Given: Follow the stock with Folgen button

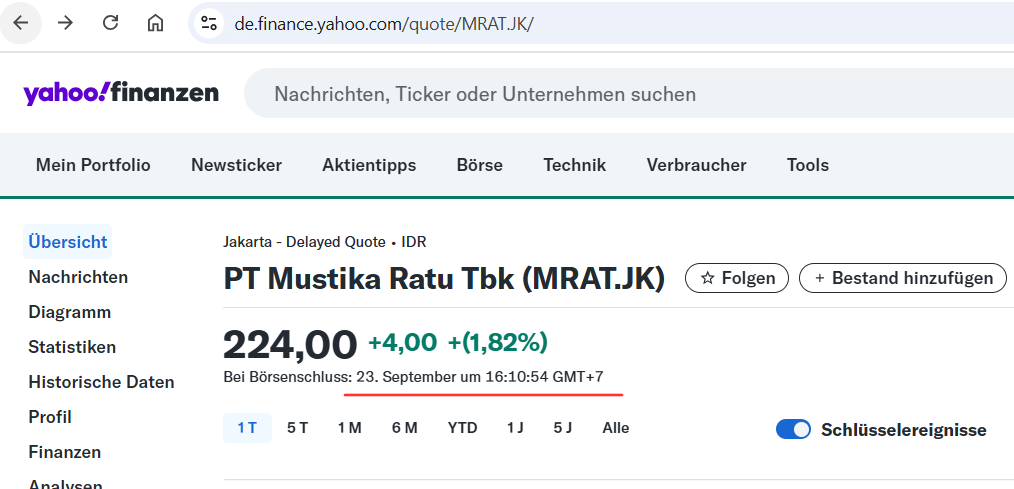Looking at the screenshot, I should 736,278.
